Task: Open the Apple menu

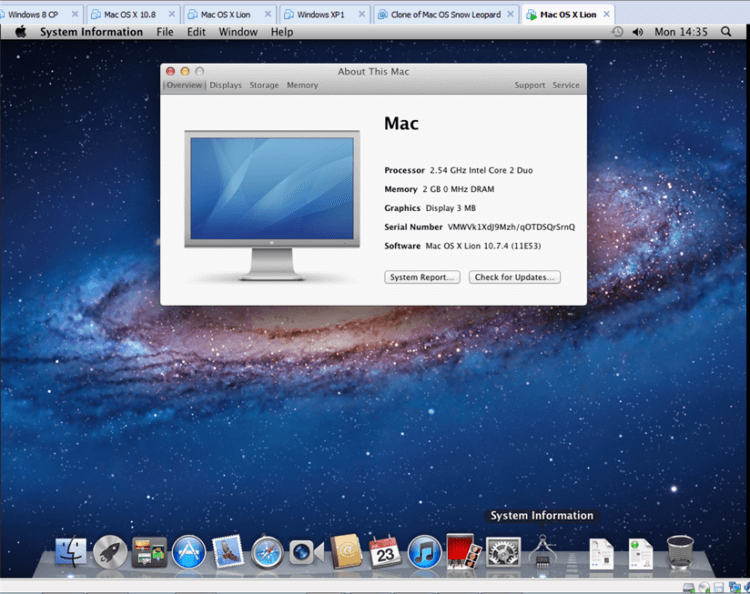Action: tap(21, 32)
